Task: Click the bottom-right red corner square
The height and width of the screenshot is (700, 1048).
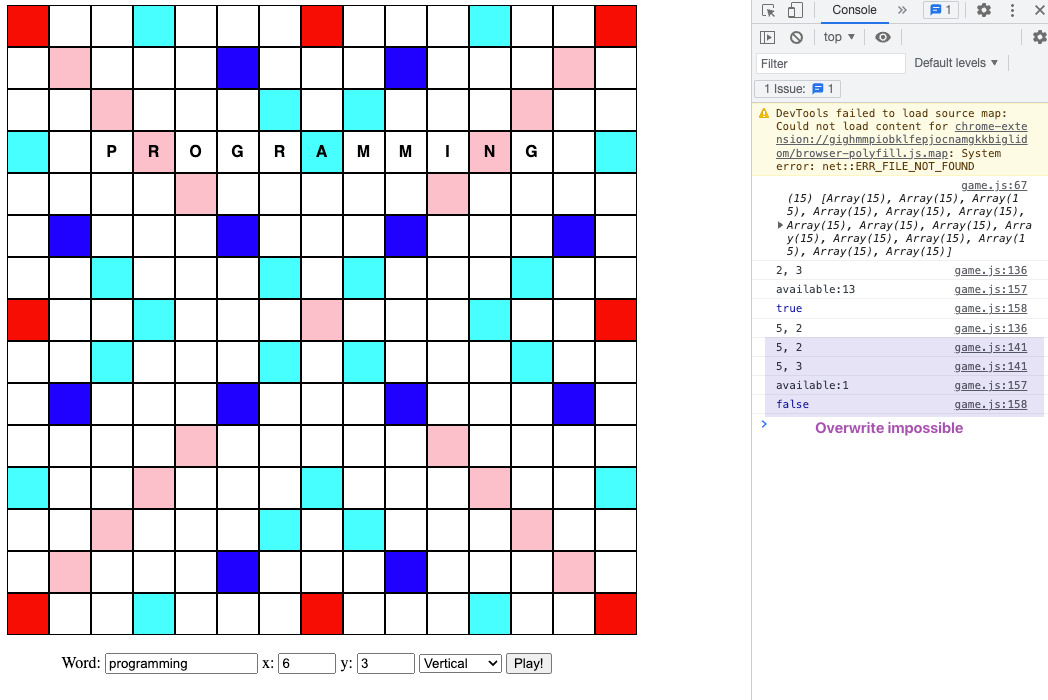Action: click(x=616, y=614)
